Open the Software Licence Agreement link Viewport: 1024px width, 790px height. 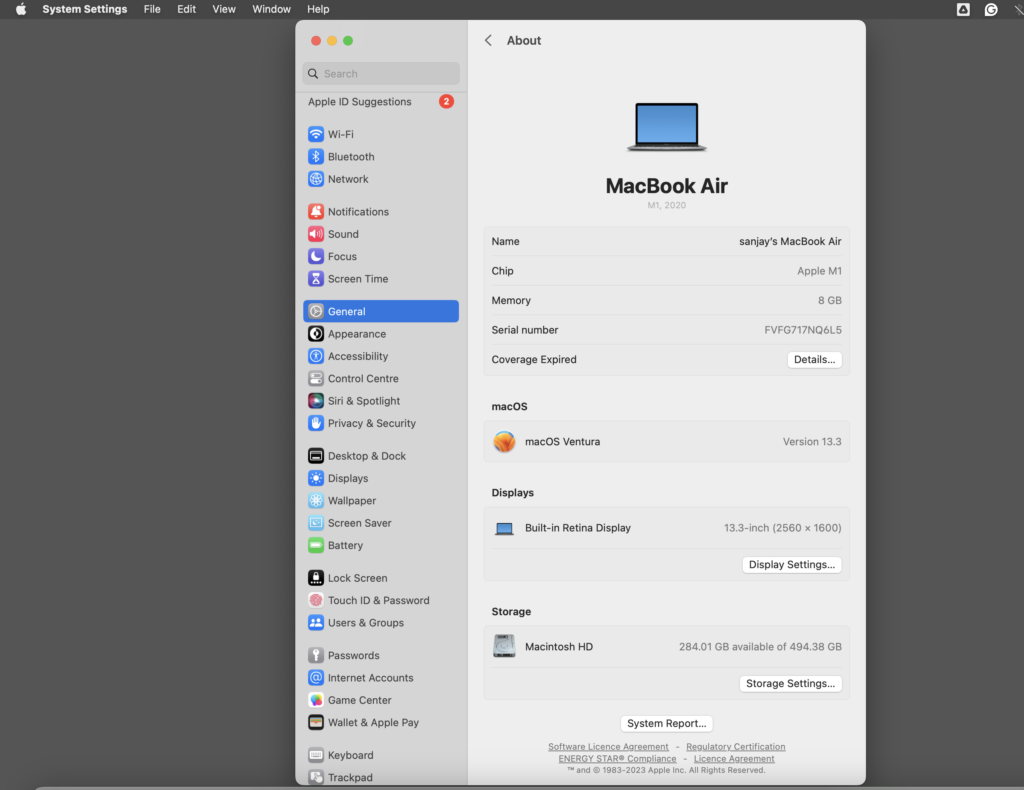608,746
